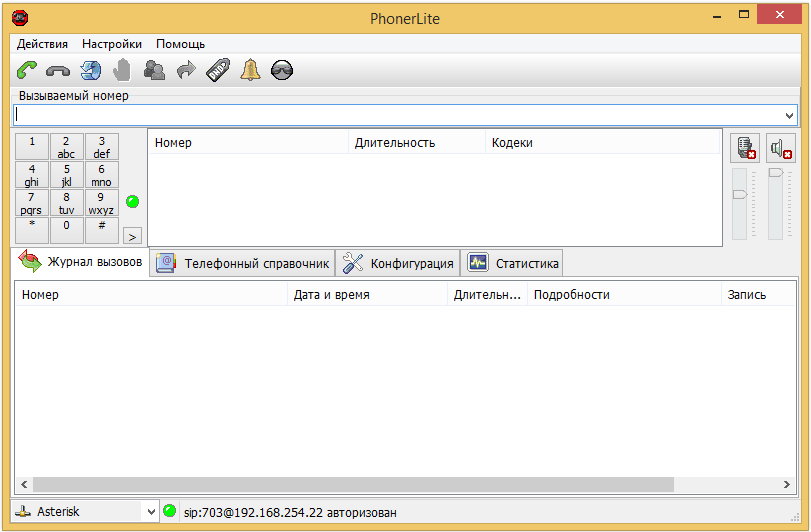Open the Настройки menu
Viewport: 811px width, 532px height.
tap(111, 44)
